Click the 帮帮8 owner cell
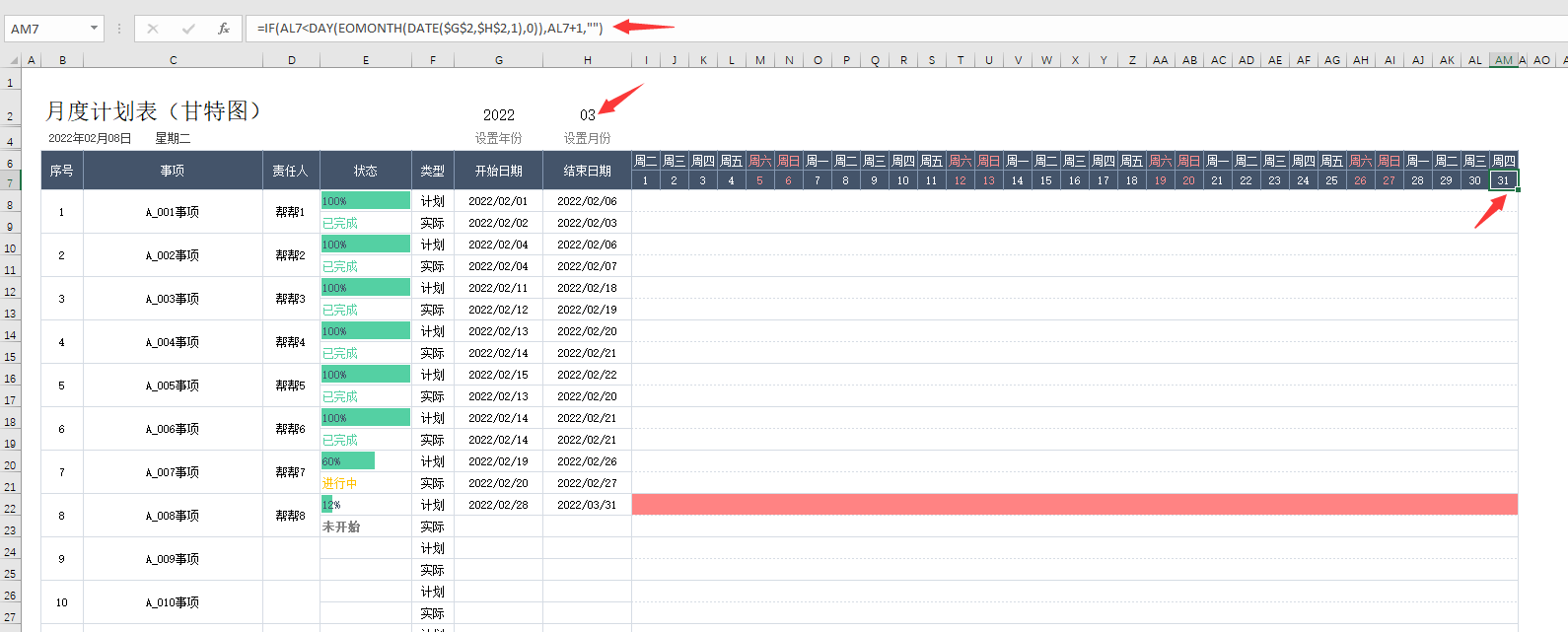The width and height of the screenshot is (1568, 632). click(x=291, y=516)
